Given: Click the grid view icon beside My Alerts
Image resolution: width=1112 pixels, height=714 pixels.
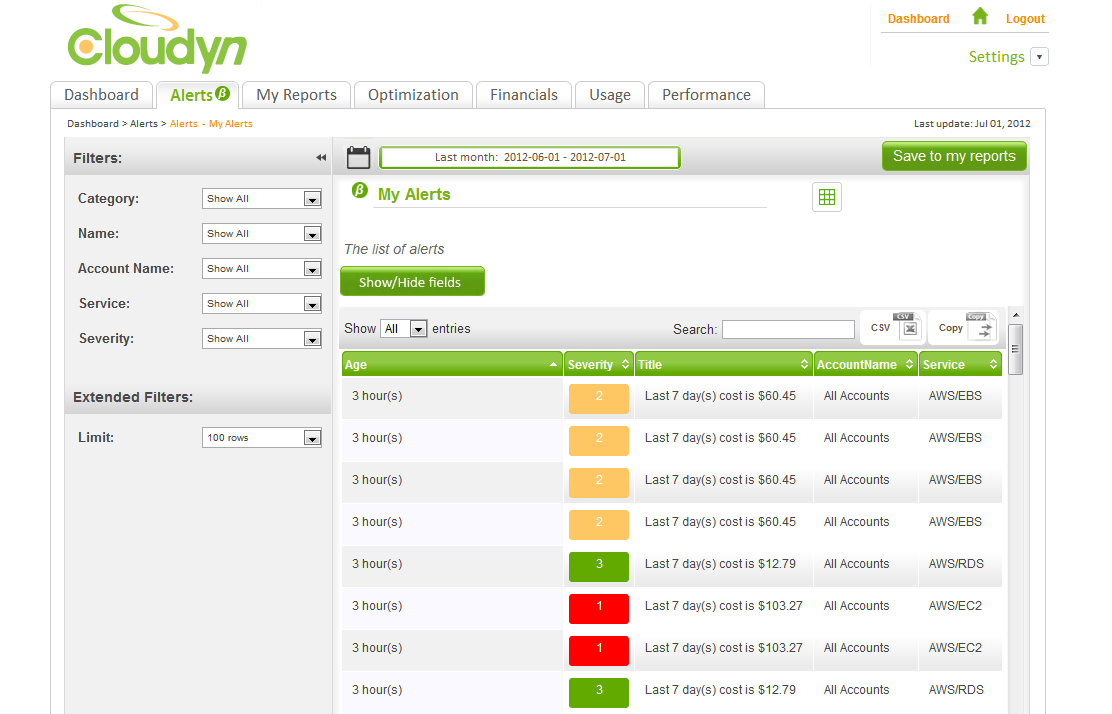Looking at the screenshot, I should (x=827, y=196).
